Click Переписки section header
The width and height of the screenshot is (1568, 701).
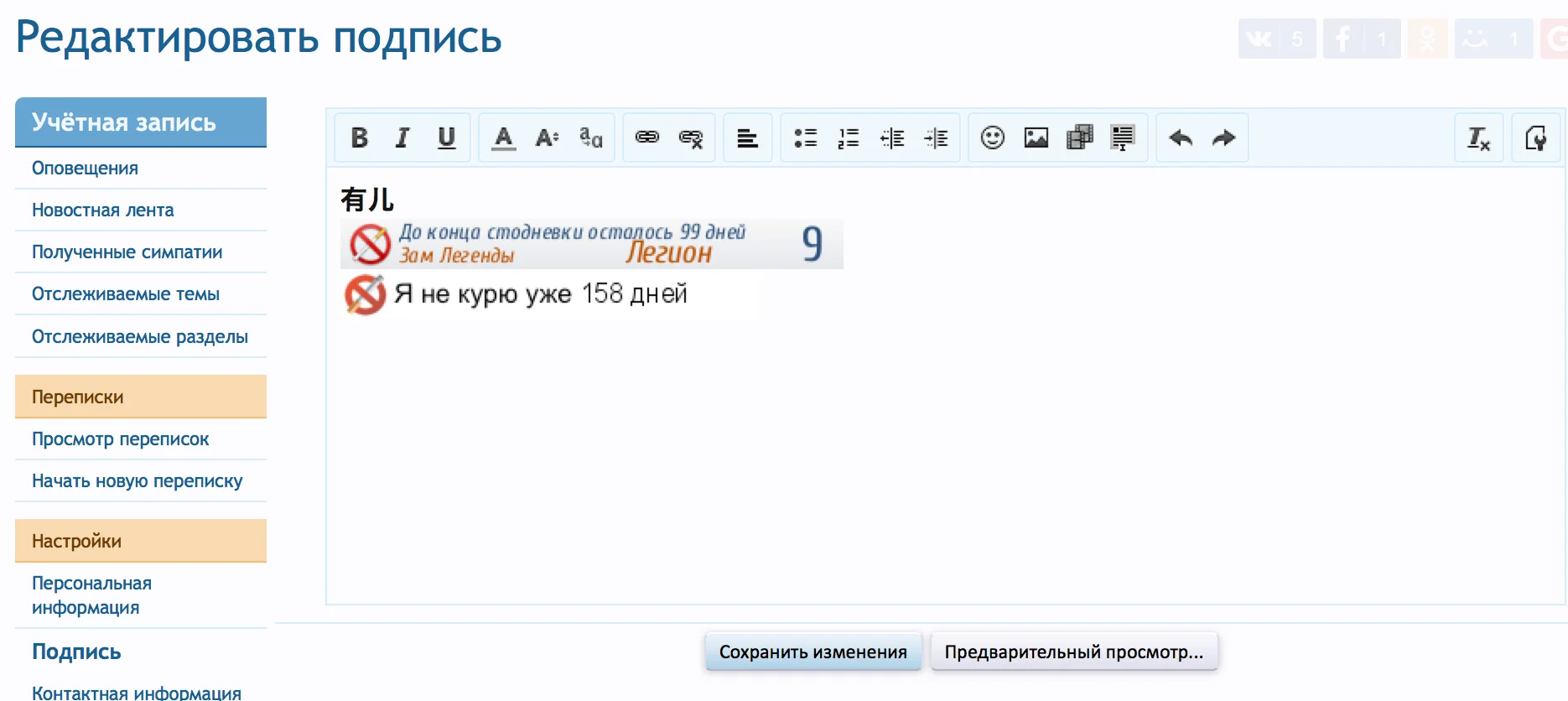(141, 397)
